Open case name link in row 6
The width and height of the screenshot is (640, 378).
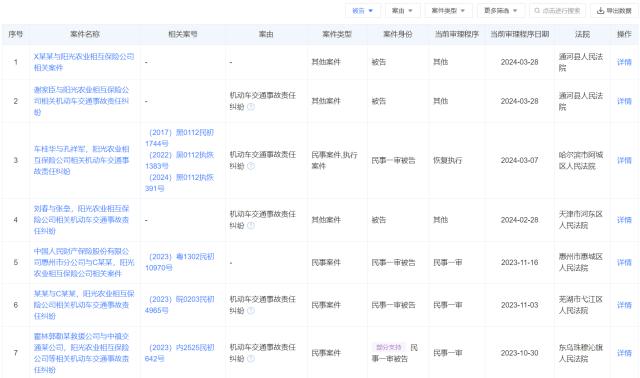(x=84, y=305)
